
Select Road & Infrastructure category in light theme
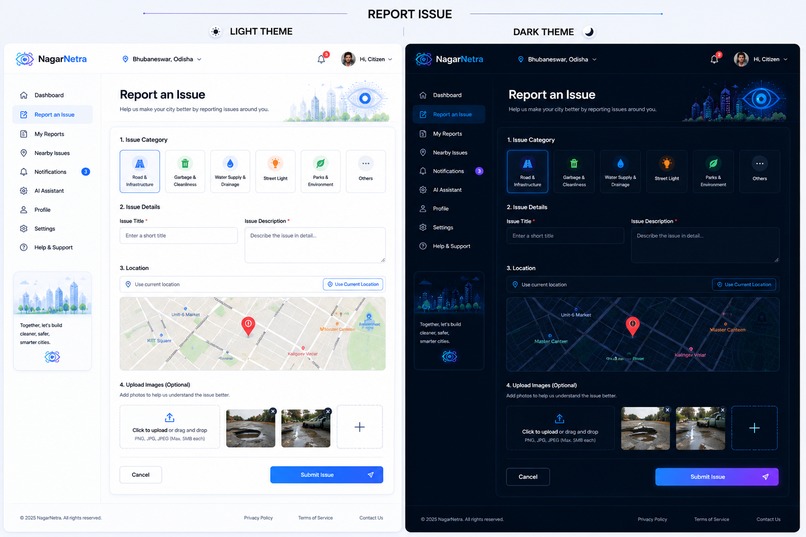tap(140, 171)
